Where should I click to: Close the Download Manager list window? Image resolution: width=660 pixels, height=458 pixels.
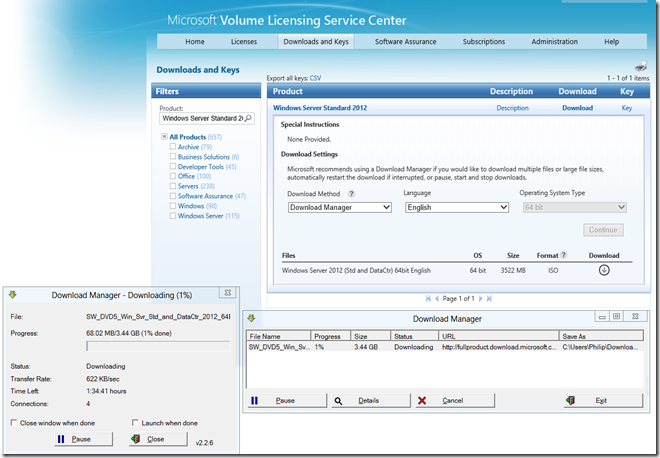point(635,317)
